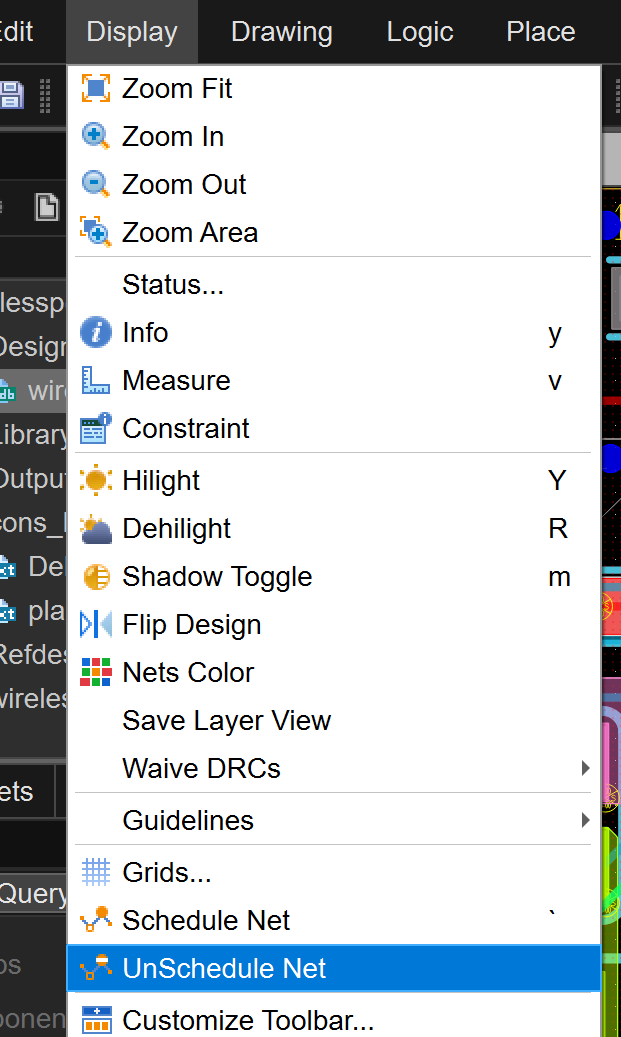621x1037 pixels.
Task: Select the Status... menu entry
Action: pos(173,284)
